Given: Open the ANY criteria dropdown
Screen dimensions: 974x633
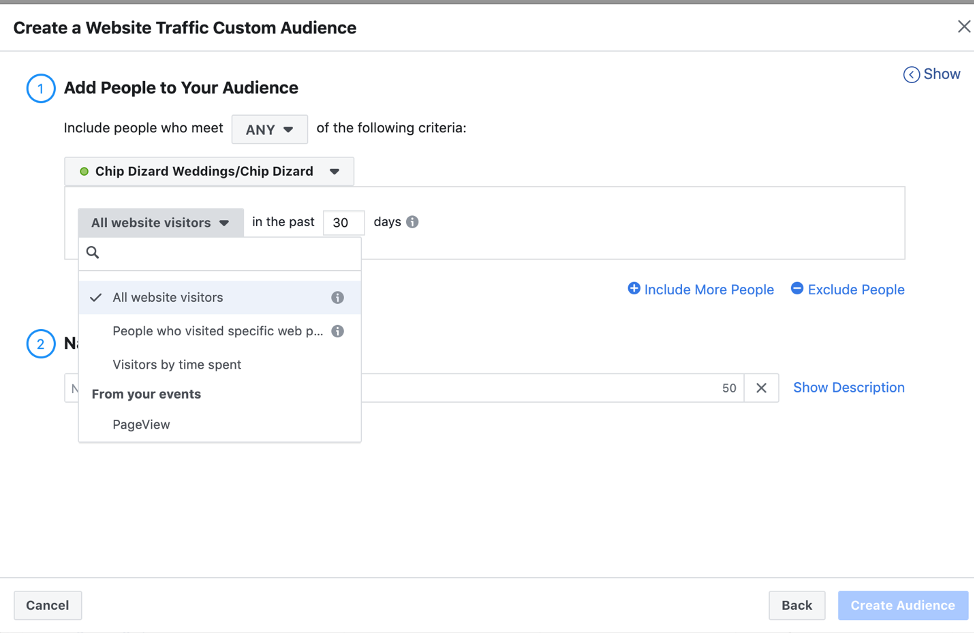Looking at the screenshot, I should (x=270, y=129).
